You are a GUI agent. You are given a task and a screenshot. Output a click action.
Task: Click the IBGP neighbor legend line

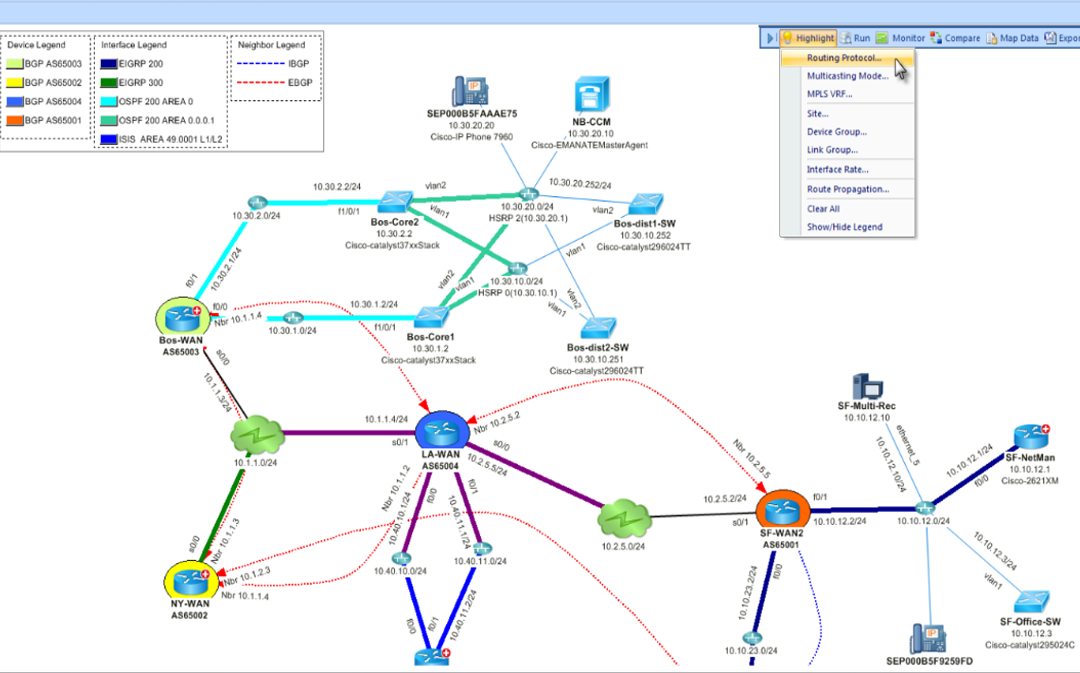point(261,63)
